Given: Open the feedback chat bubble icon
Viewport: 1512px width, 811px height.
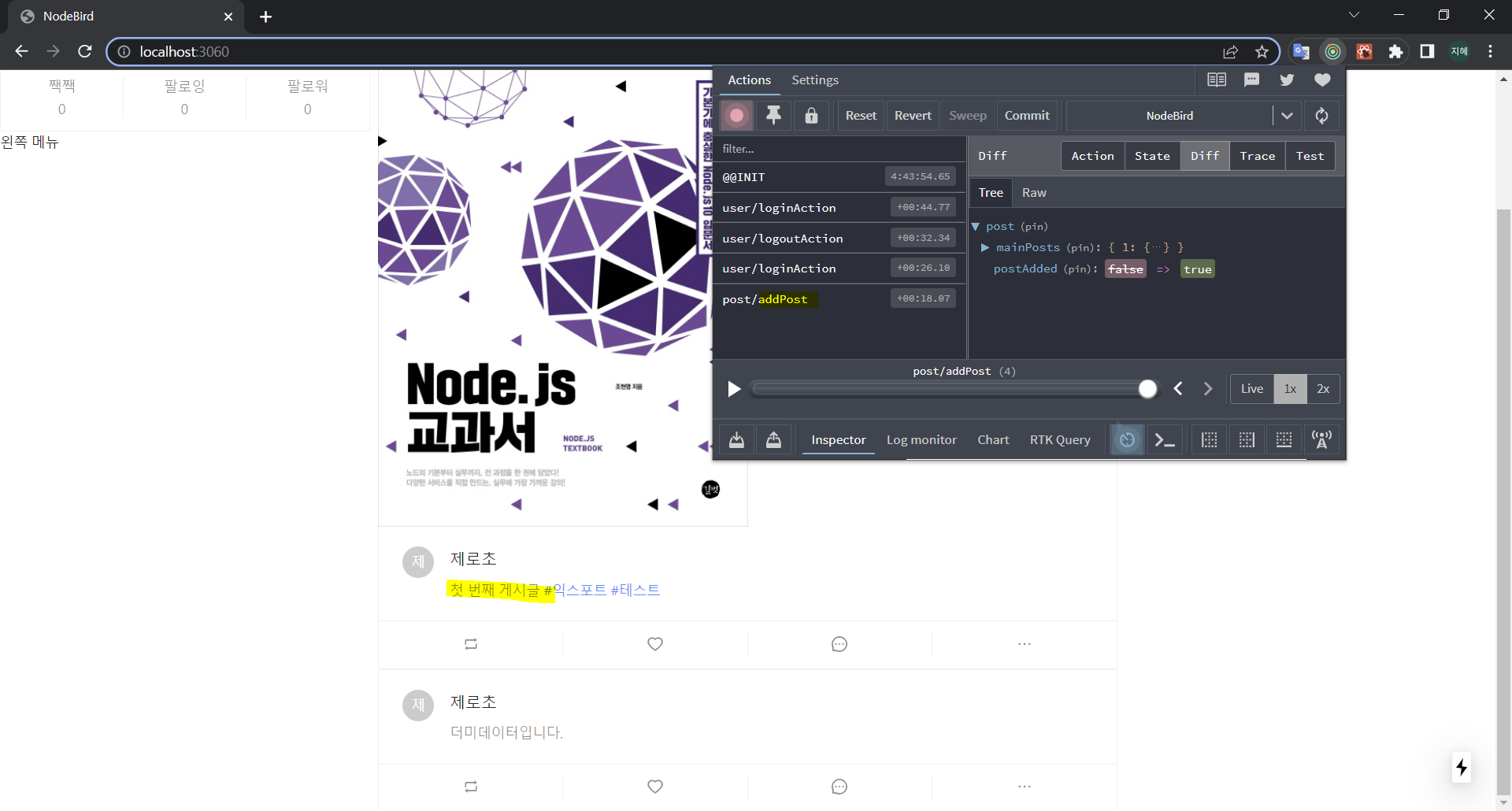Looking at the screenshot, I should click(1251, 80).
